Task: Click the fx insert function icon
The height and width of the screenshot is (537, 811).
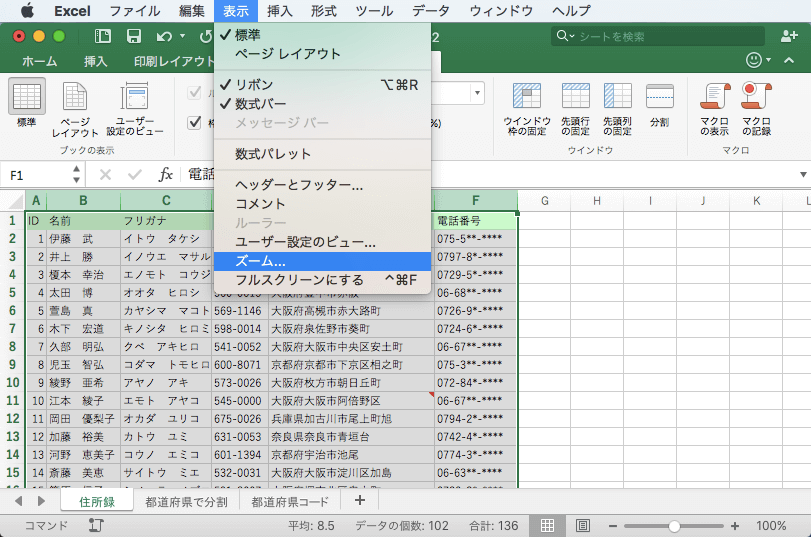Action: click(x=166, y=175)
